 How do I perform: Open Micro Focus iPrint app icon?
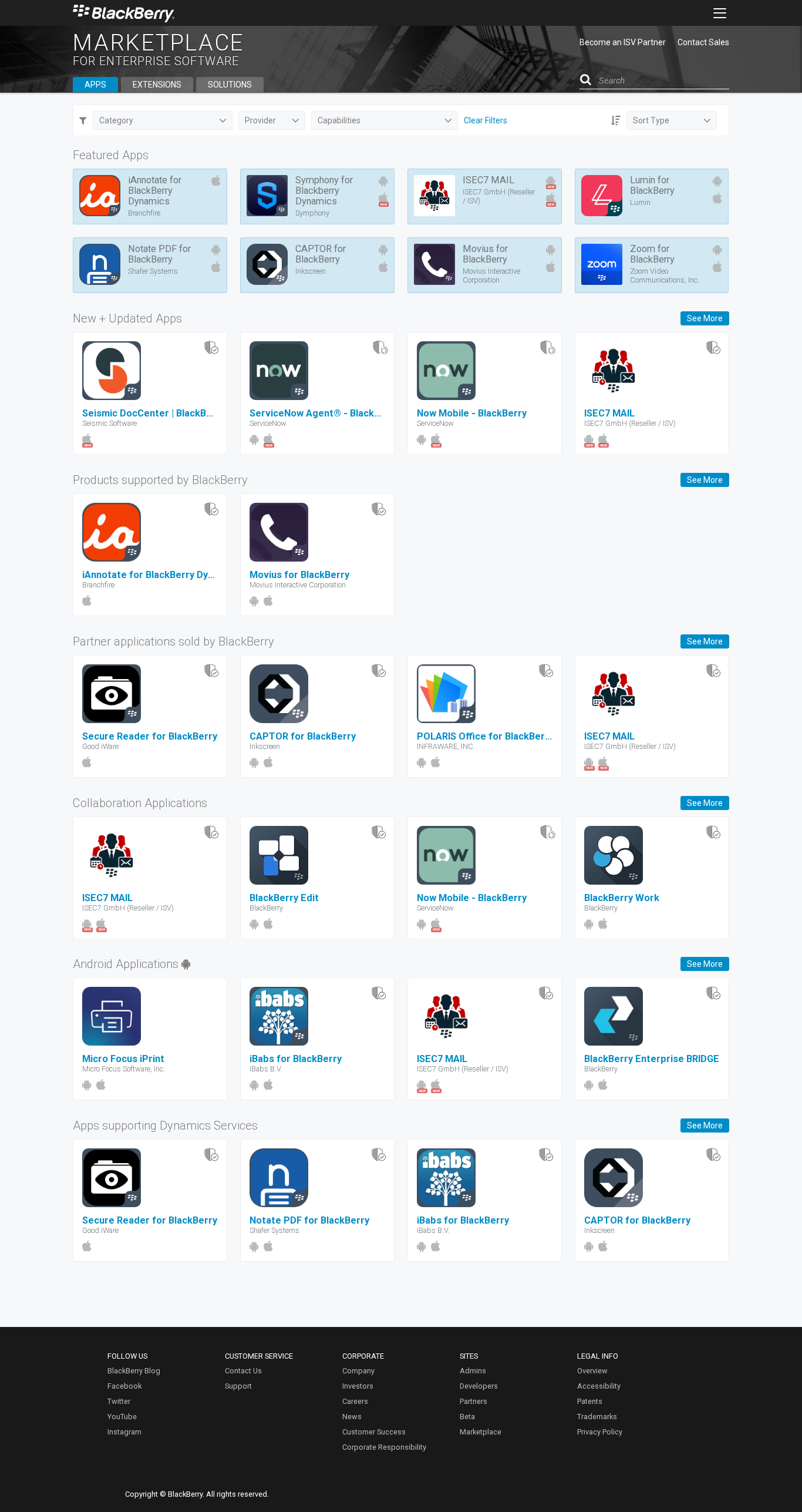pyautogui.click(x=112, y=1016)
